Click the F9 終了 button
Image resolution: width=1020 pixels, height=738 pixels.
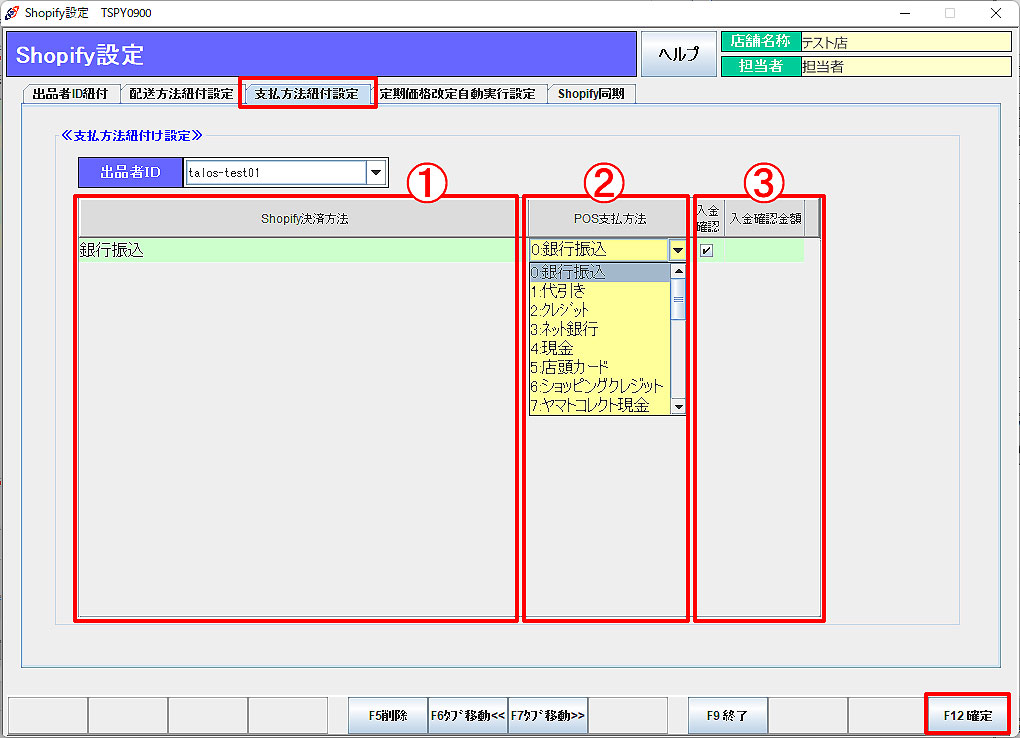727,715
